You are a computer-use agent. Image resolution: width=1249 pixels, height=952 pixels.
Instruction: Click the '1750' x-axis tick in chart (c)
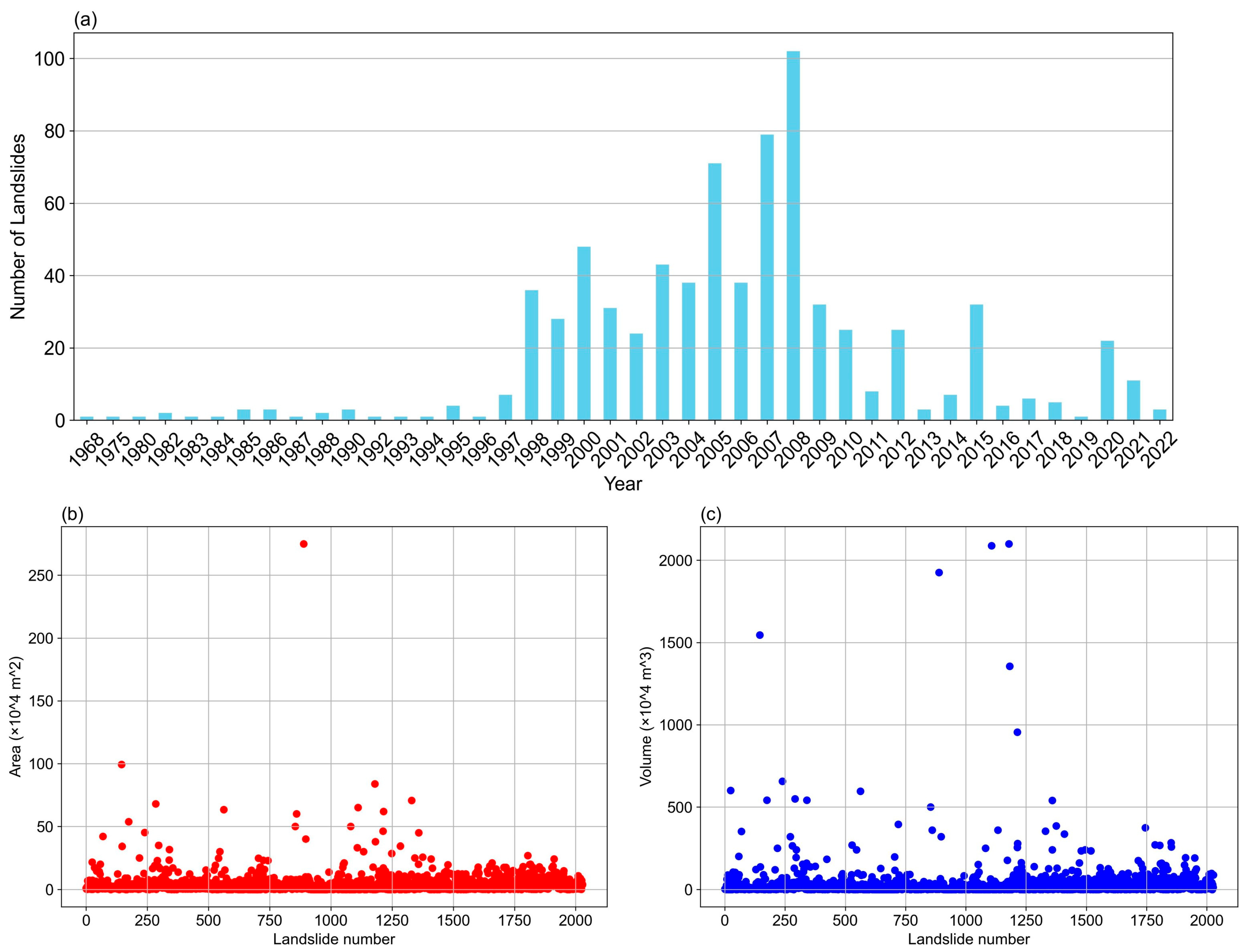1146,921
